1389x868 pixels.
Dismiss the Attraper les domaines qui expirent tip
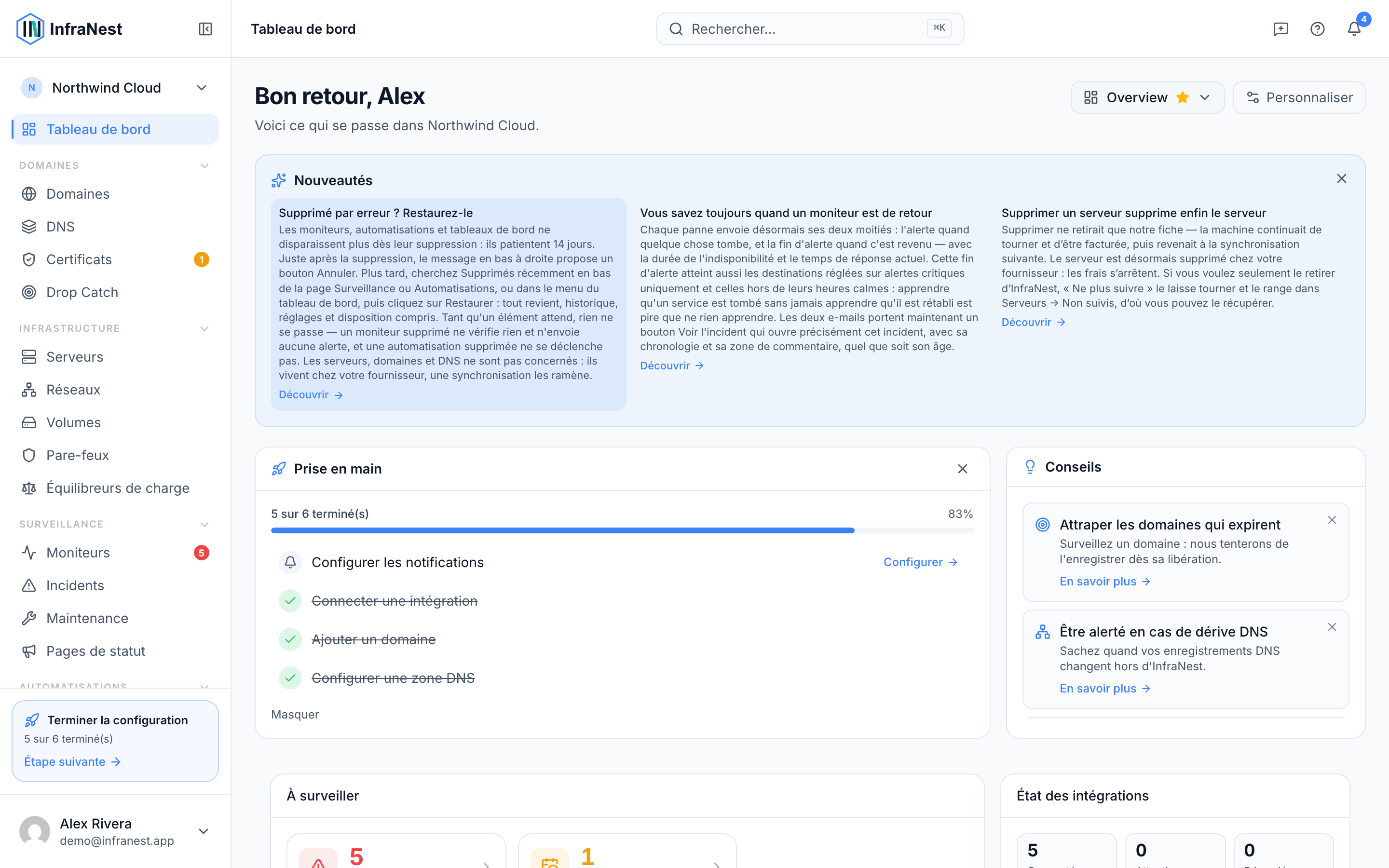1332,520
